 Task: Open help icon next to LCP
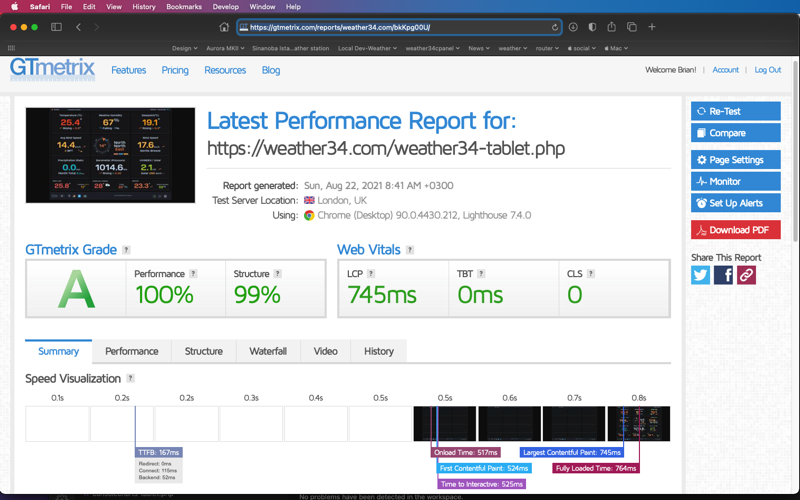coord(371,273)
